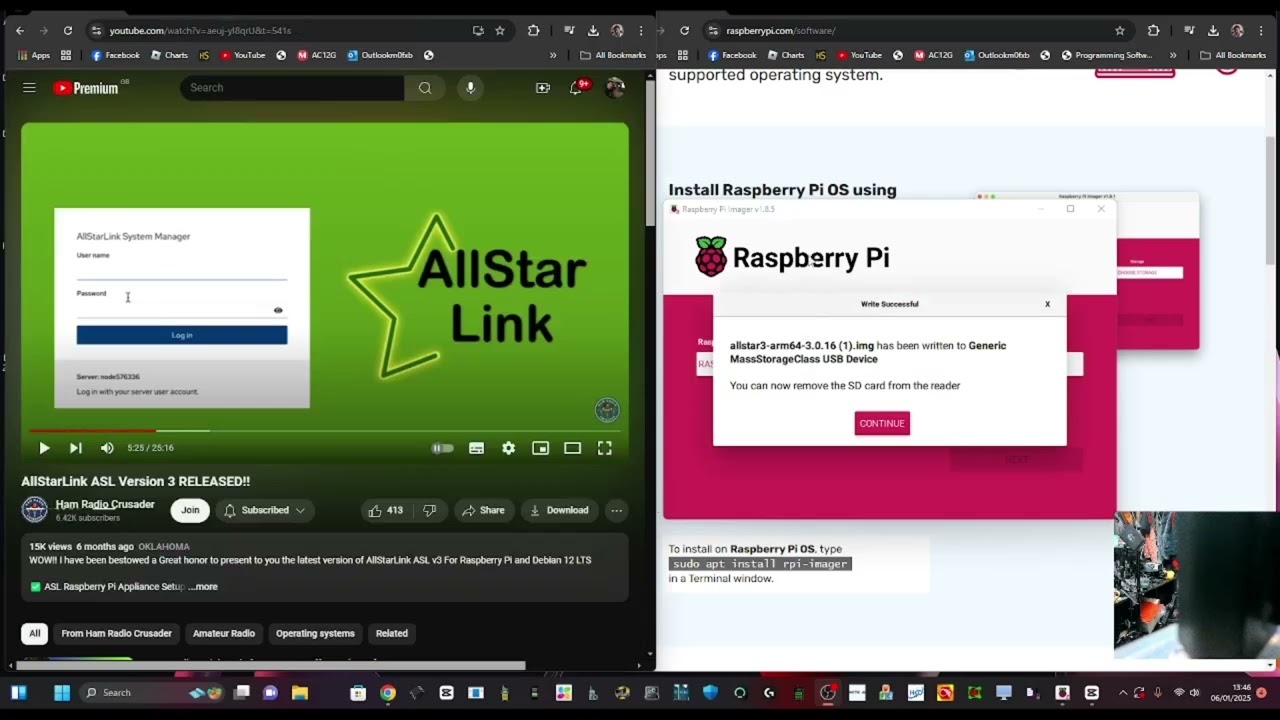This screenshot has width=1280, height=720.
Task: Click Log in button in video frame
Action: (182, 335)
